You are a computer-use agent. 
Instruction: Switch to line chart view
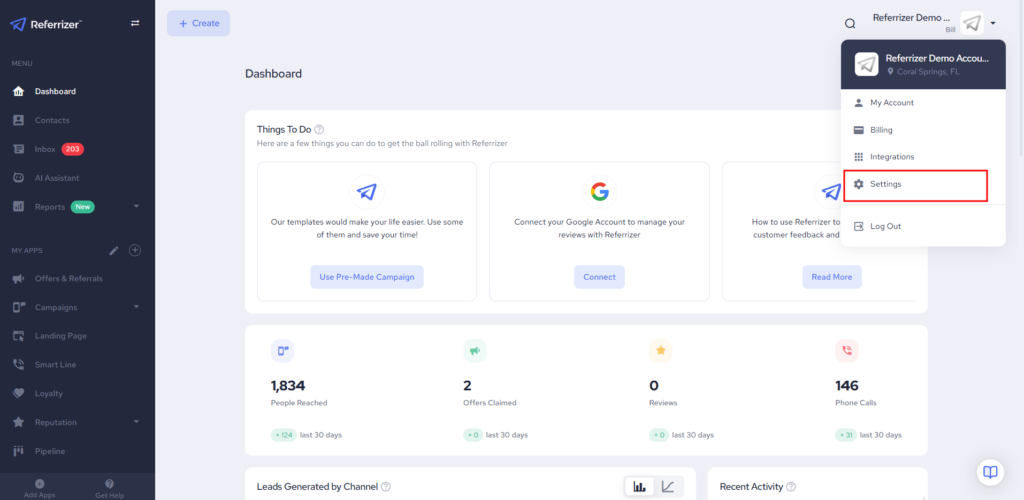tap(668, 487)
